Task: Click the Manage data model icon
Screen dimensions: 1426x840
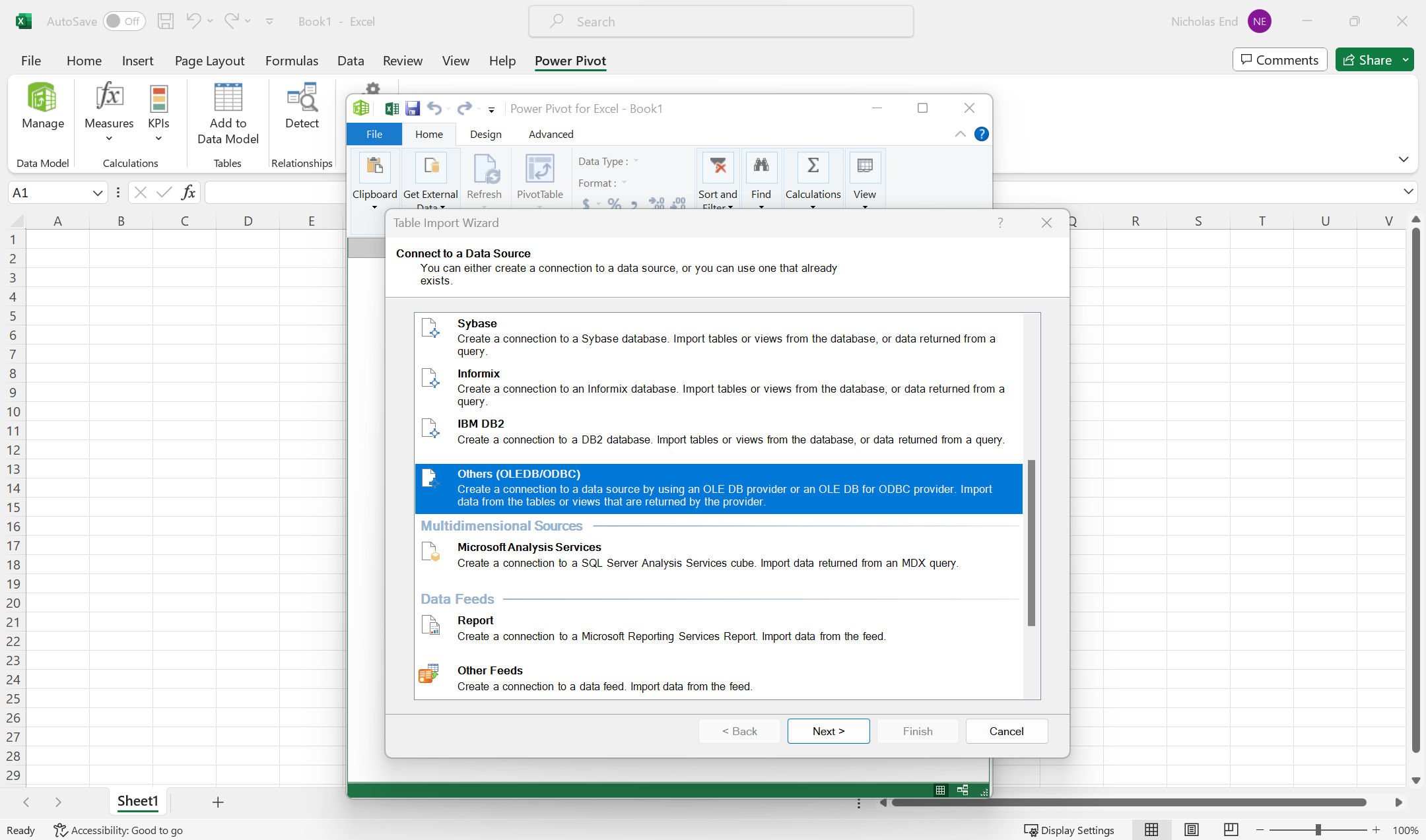Action: coord(42,99)
